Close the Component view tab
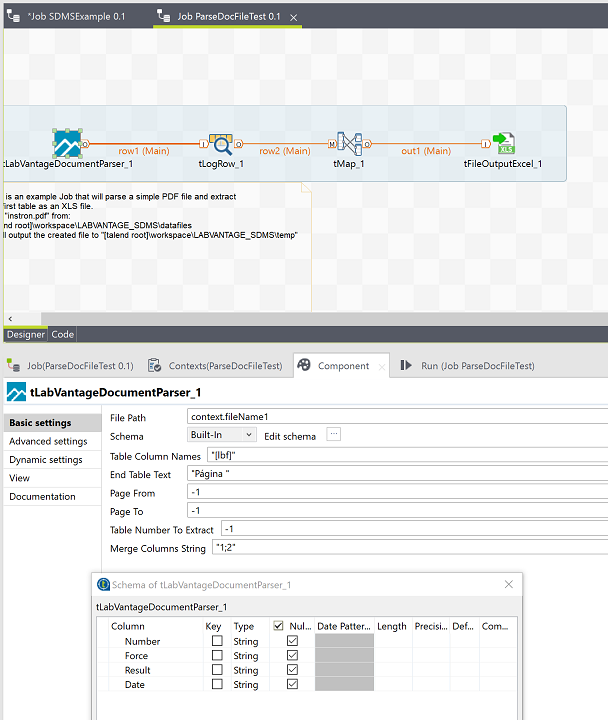The width and height of the screenshot is (608, 720). pyautogui.click(x=382, y=366)
